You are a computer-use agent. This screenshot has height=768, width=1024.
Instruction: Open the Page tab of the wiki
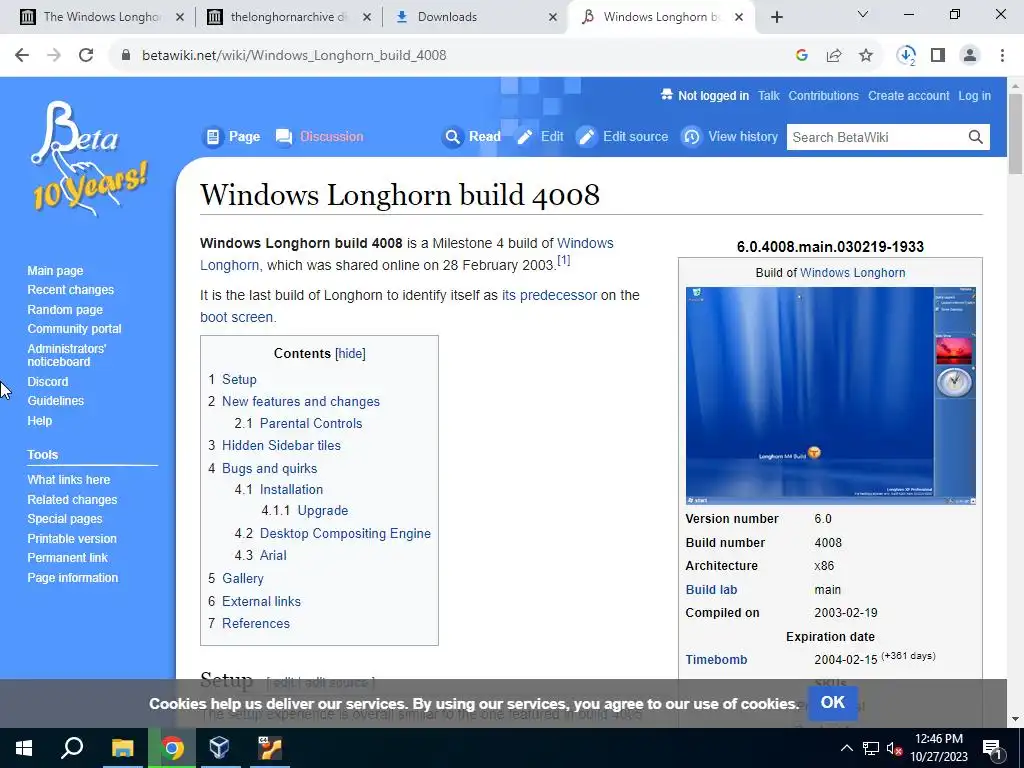click(231, 136)
